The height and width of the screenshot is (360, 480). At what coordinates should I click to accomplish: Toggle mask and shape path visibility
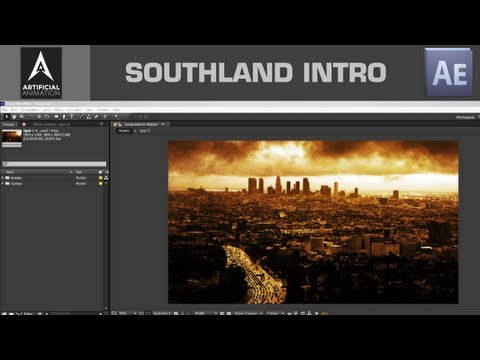click(148, 313)
